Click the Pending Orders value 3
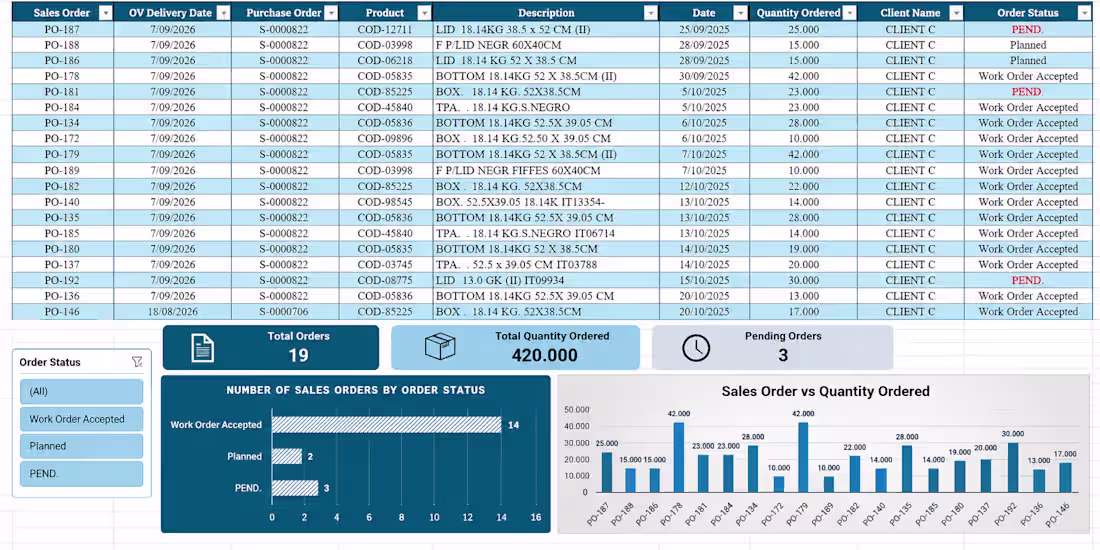This screenshot has height=550, width=1100. (x=783, y=355)
